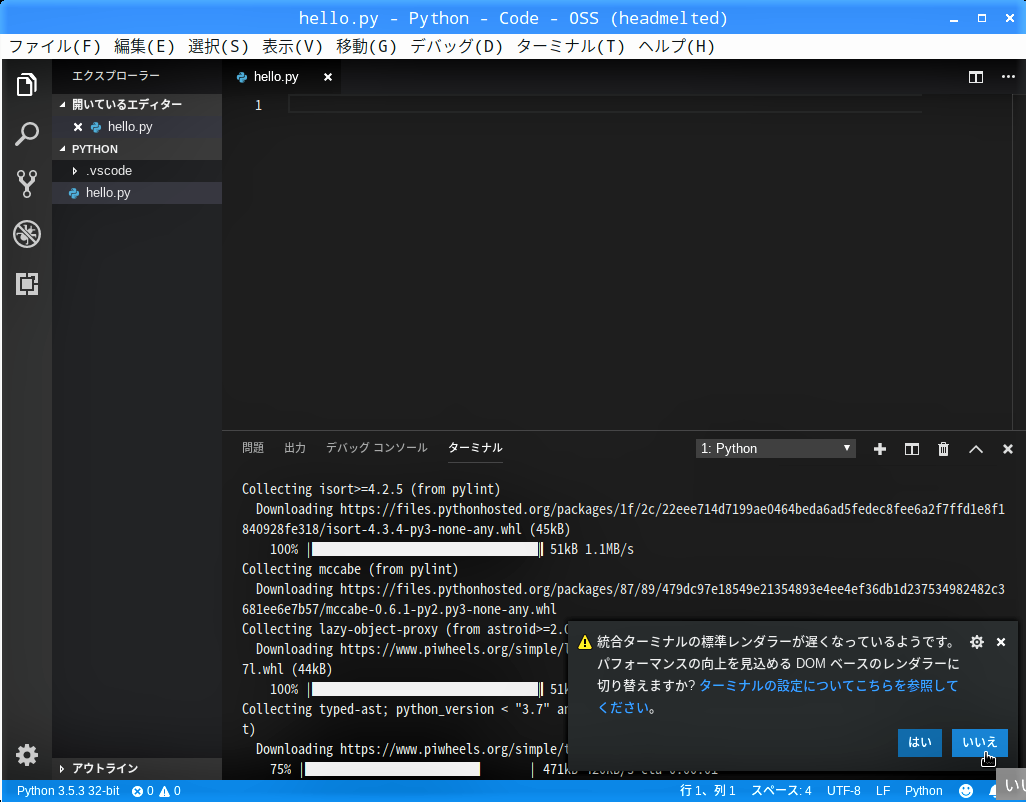Open the 移動(G) menu

point(366,46)
